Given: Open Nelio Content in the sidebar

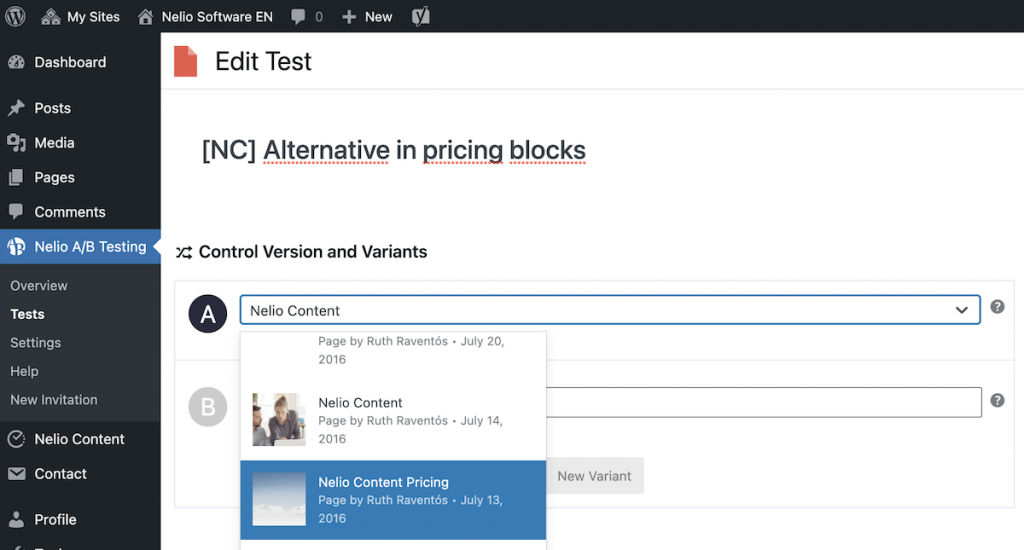Looking at the screenshot, I should [80, 439].
